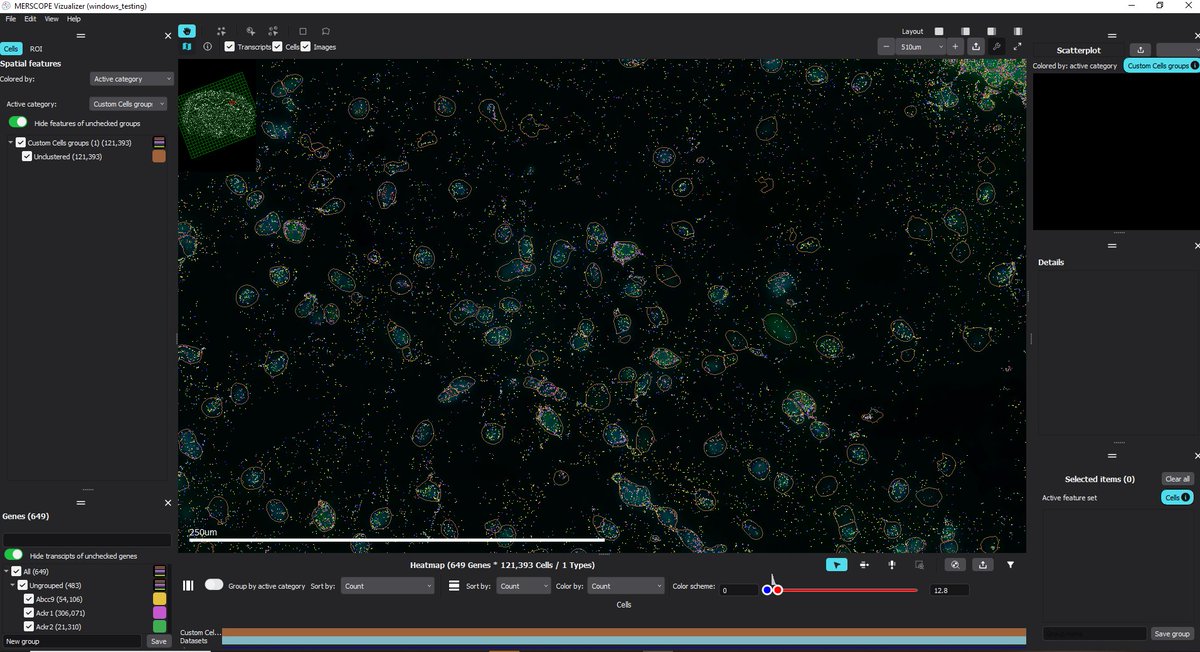
Task: Open the heatmap filter funnel
Action: point(1010,564)
